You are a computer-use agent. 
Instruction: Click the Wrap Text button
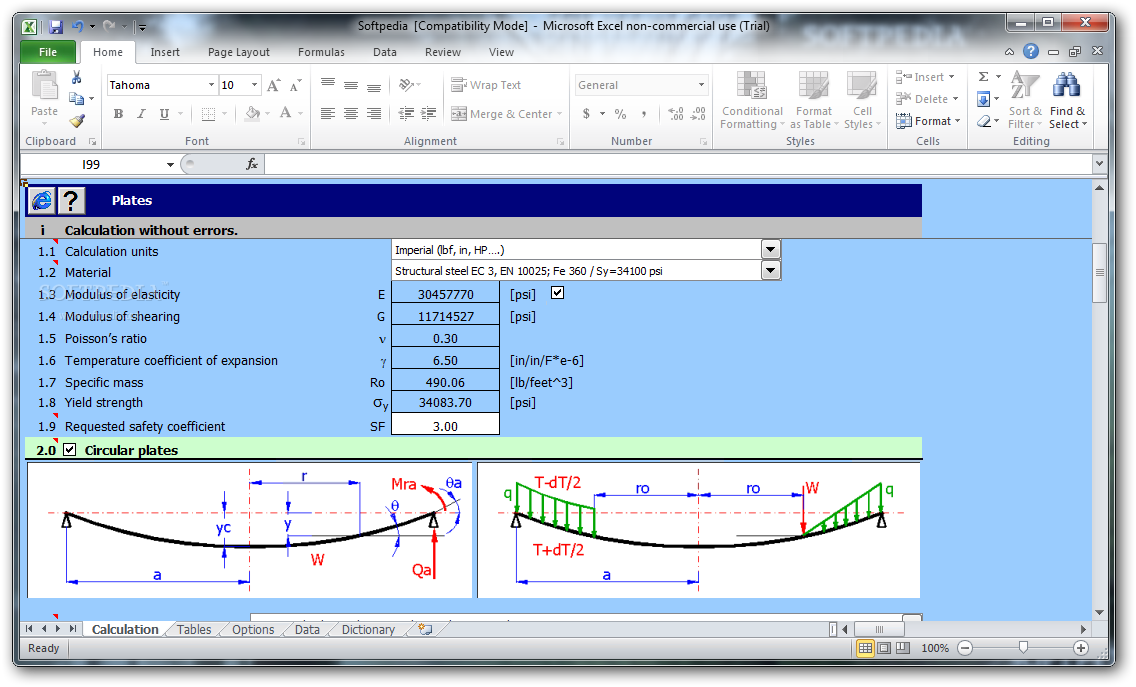pyautogui.click(x=486, y=86)
